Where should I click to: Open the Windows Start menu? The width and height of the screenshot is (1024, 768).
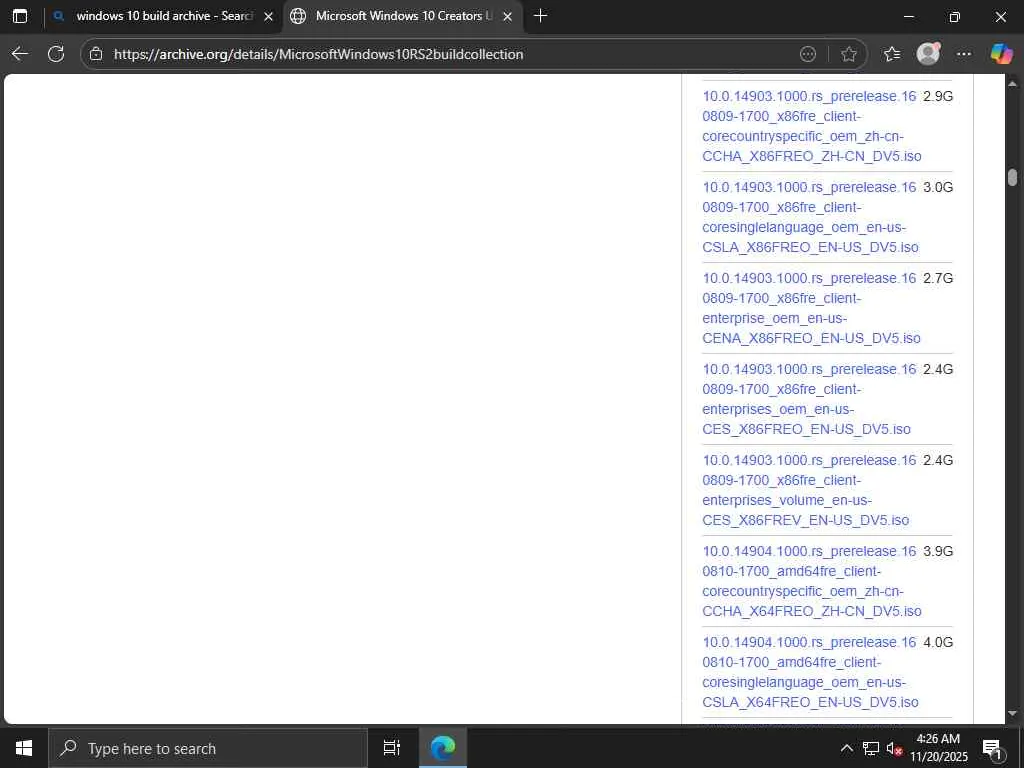coord(24,748)
